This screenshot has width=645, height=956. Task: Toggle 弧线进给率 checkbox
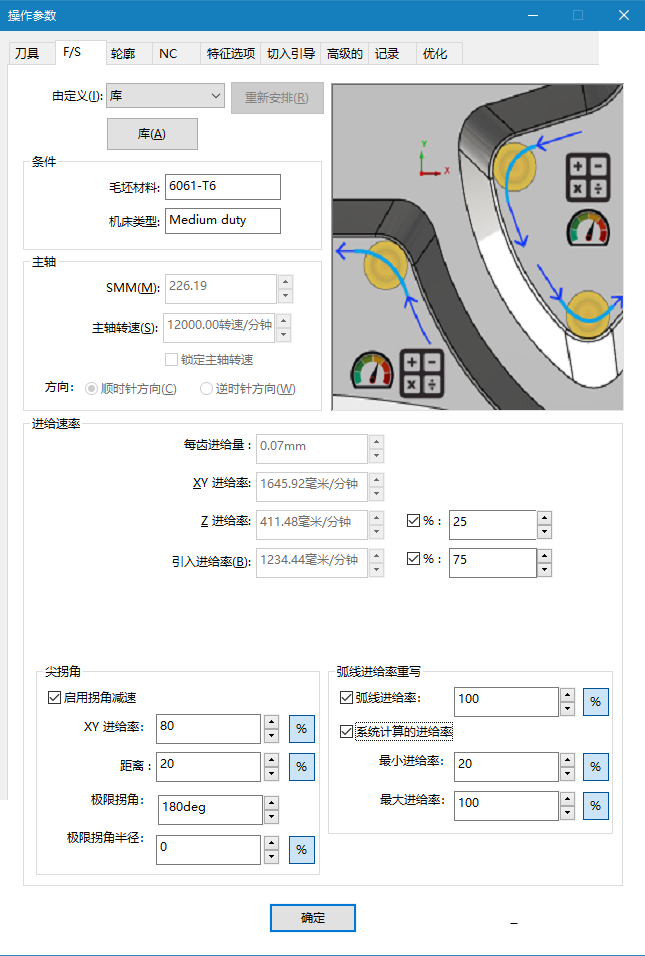point(346,697)
